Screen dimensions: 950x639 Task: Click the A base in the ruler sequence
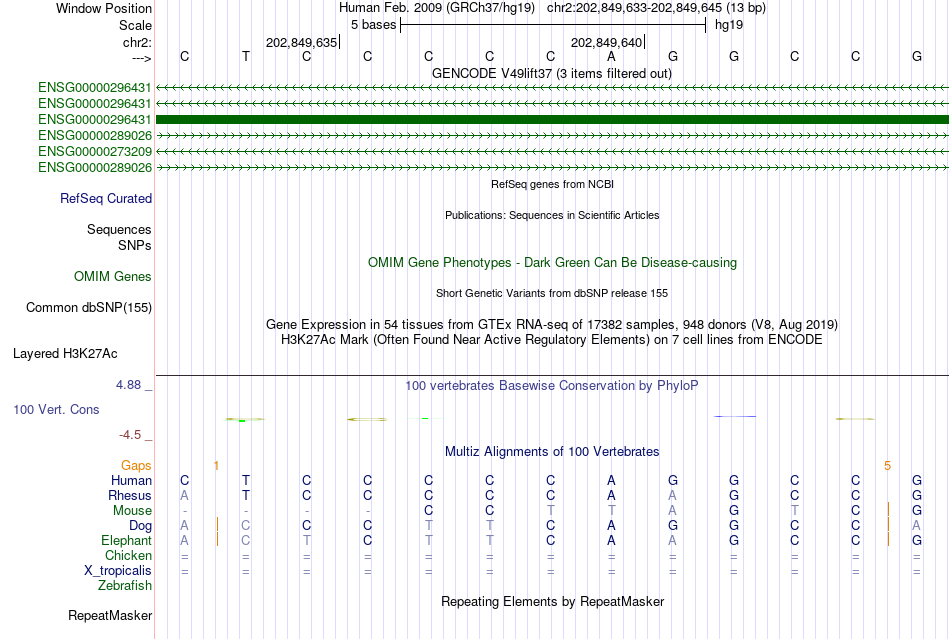click(x=611, y=56)
